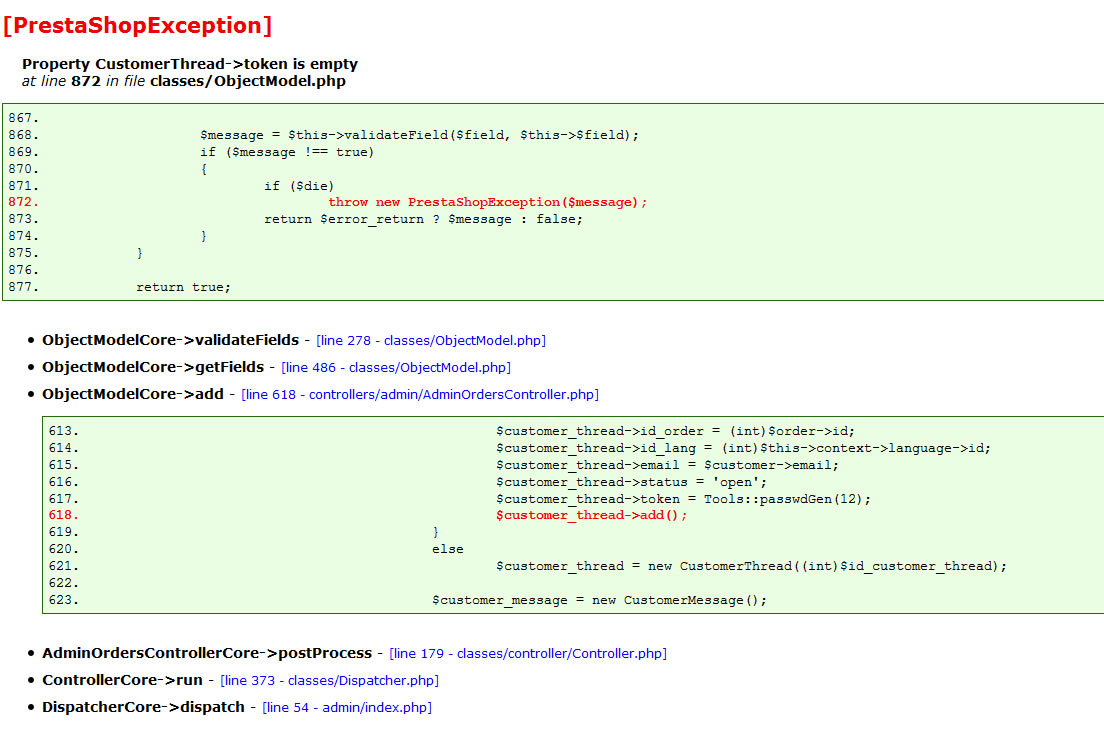This screenshot has width=1104, height=744.
Task: Open link line 486 classes/ObjectModel.php
Action: tap(396, 367)
